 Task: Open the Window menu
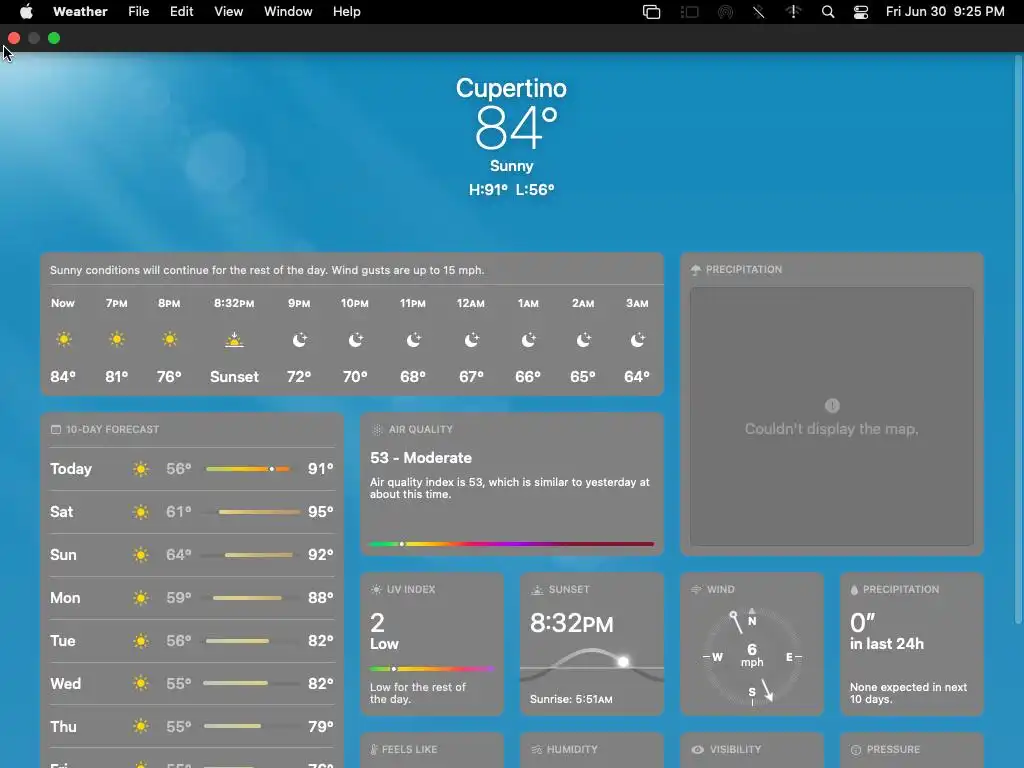288,12
